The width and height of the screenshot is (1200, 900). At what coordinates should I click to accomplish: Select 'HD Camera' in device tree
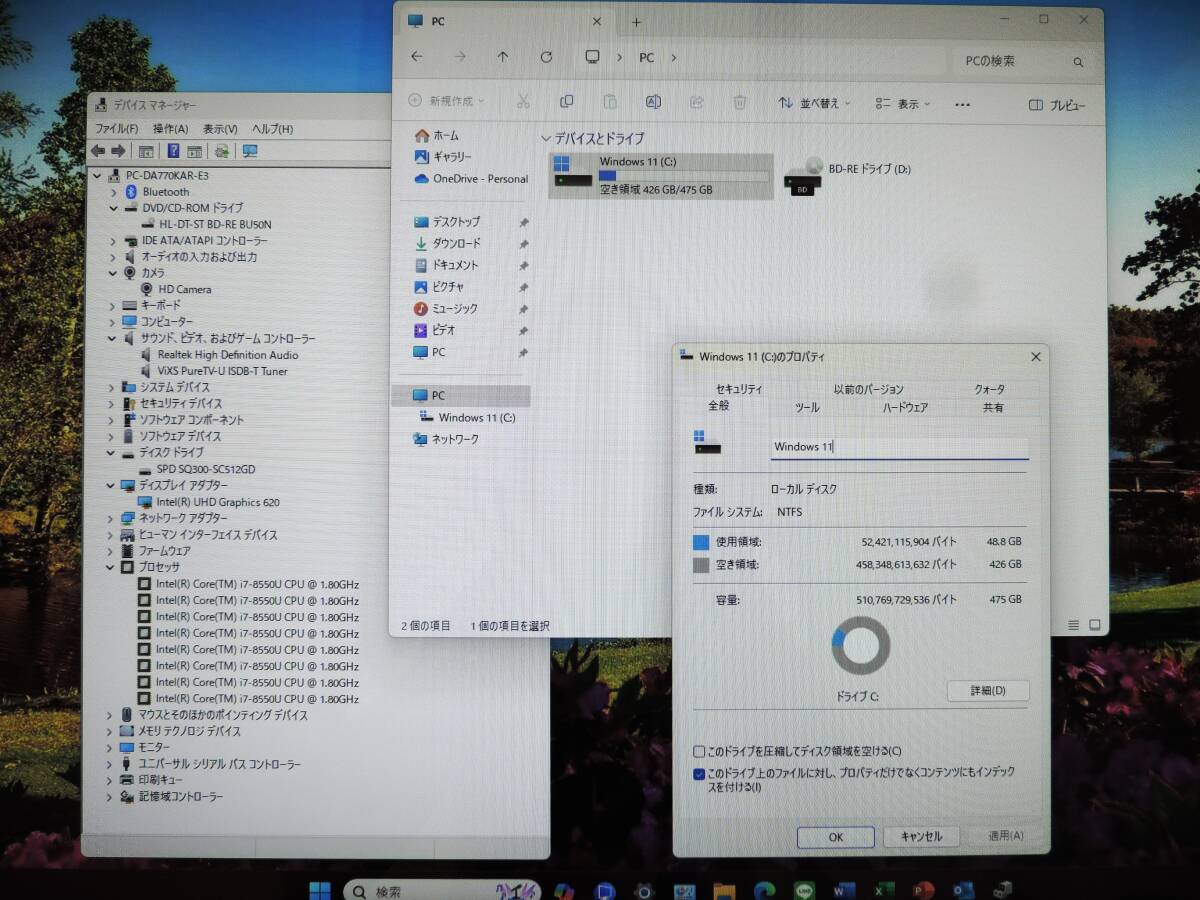click(184, 289)
